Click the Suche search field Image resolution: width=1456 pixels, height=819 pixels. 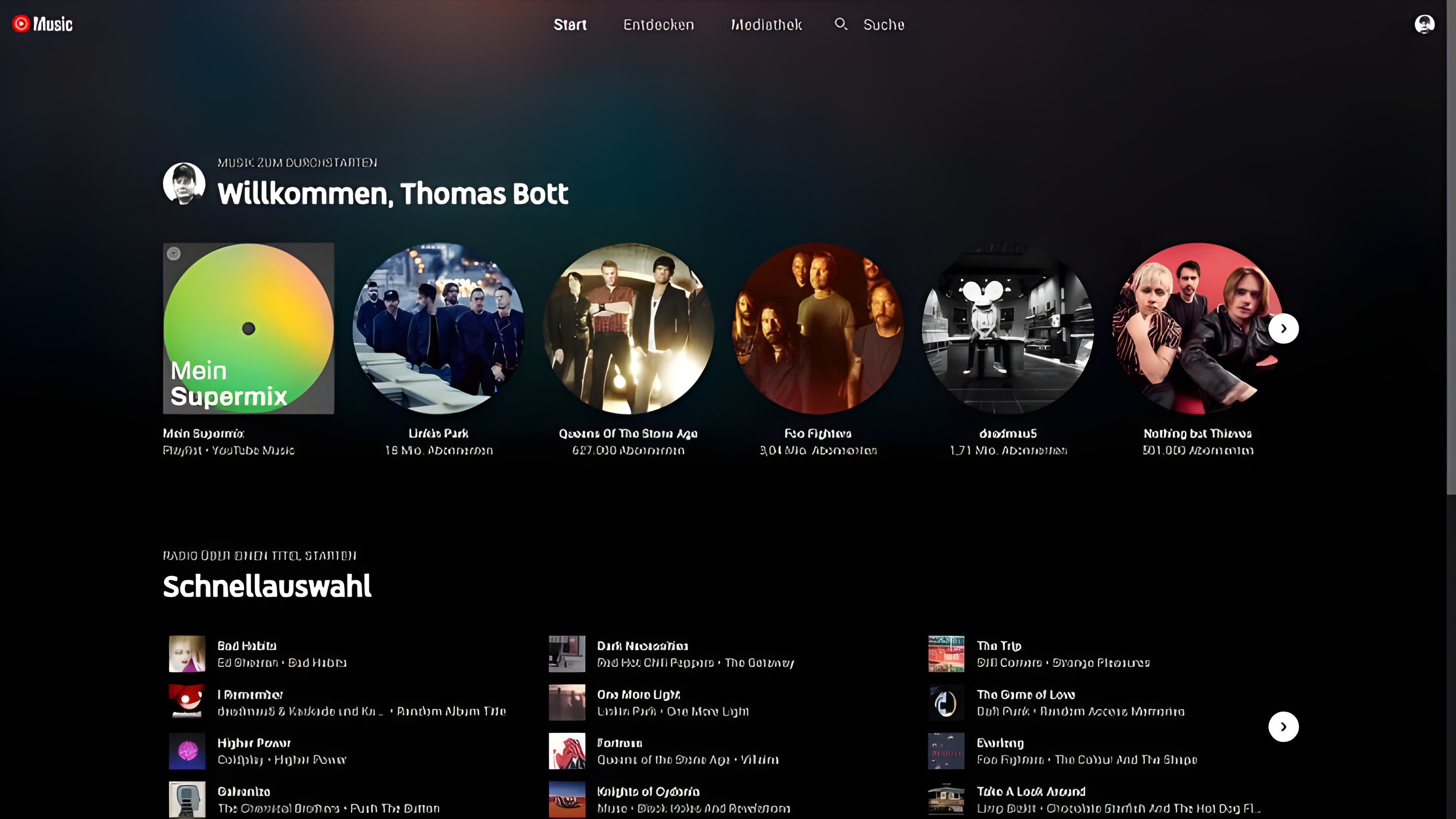(x=884, y=24)
